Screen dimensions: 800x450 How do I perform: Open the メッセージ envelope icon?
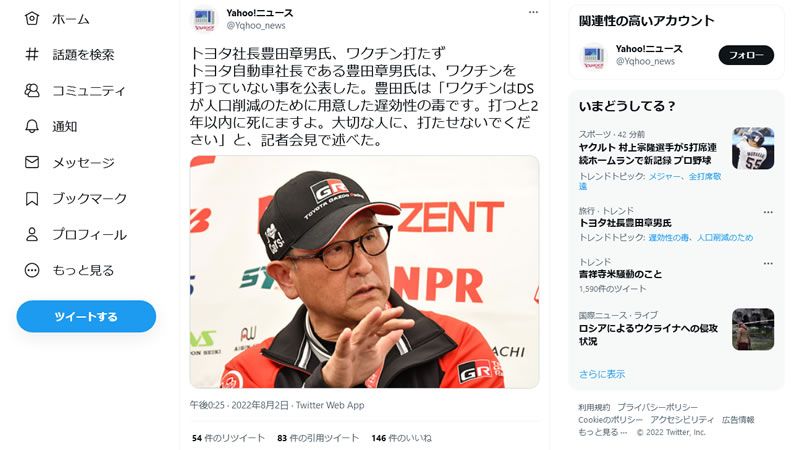(32, 162)
